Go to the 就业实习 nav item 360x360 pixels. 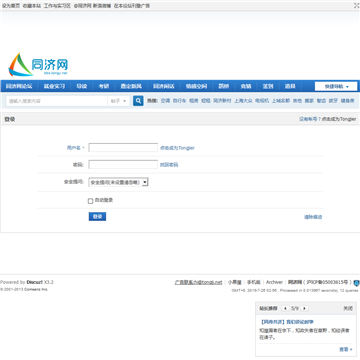54,86
